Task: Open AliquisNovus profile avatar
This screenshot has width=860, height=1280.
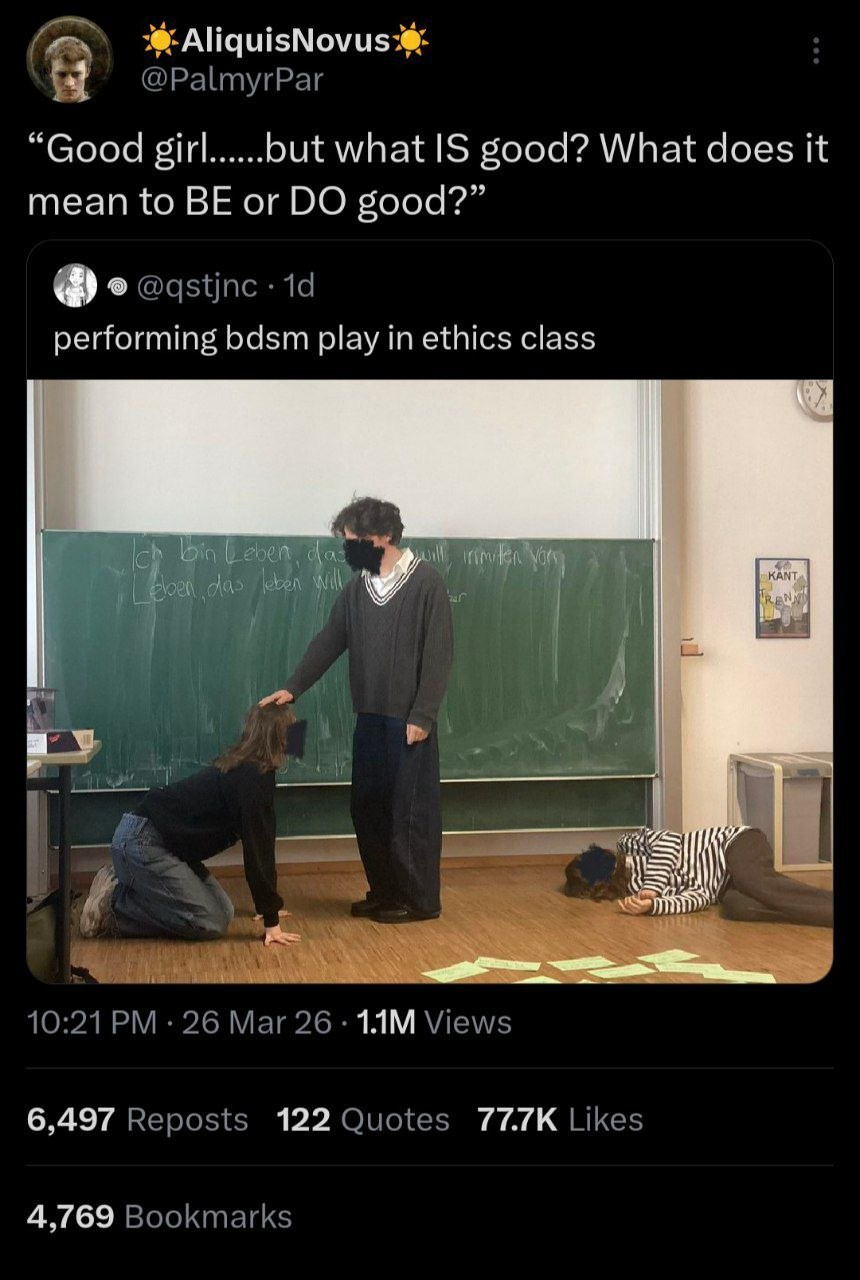Action: point(69,59)
